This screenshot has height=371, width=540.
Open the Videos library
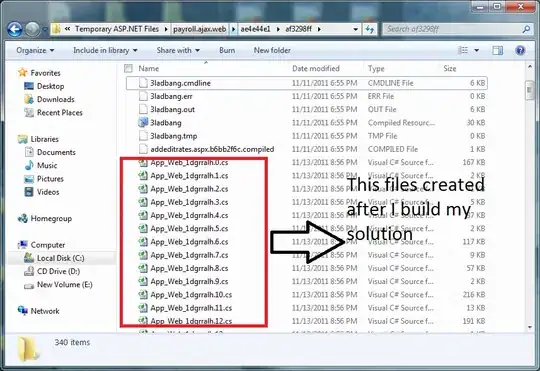48,192
